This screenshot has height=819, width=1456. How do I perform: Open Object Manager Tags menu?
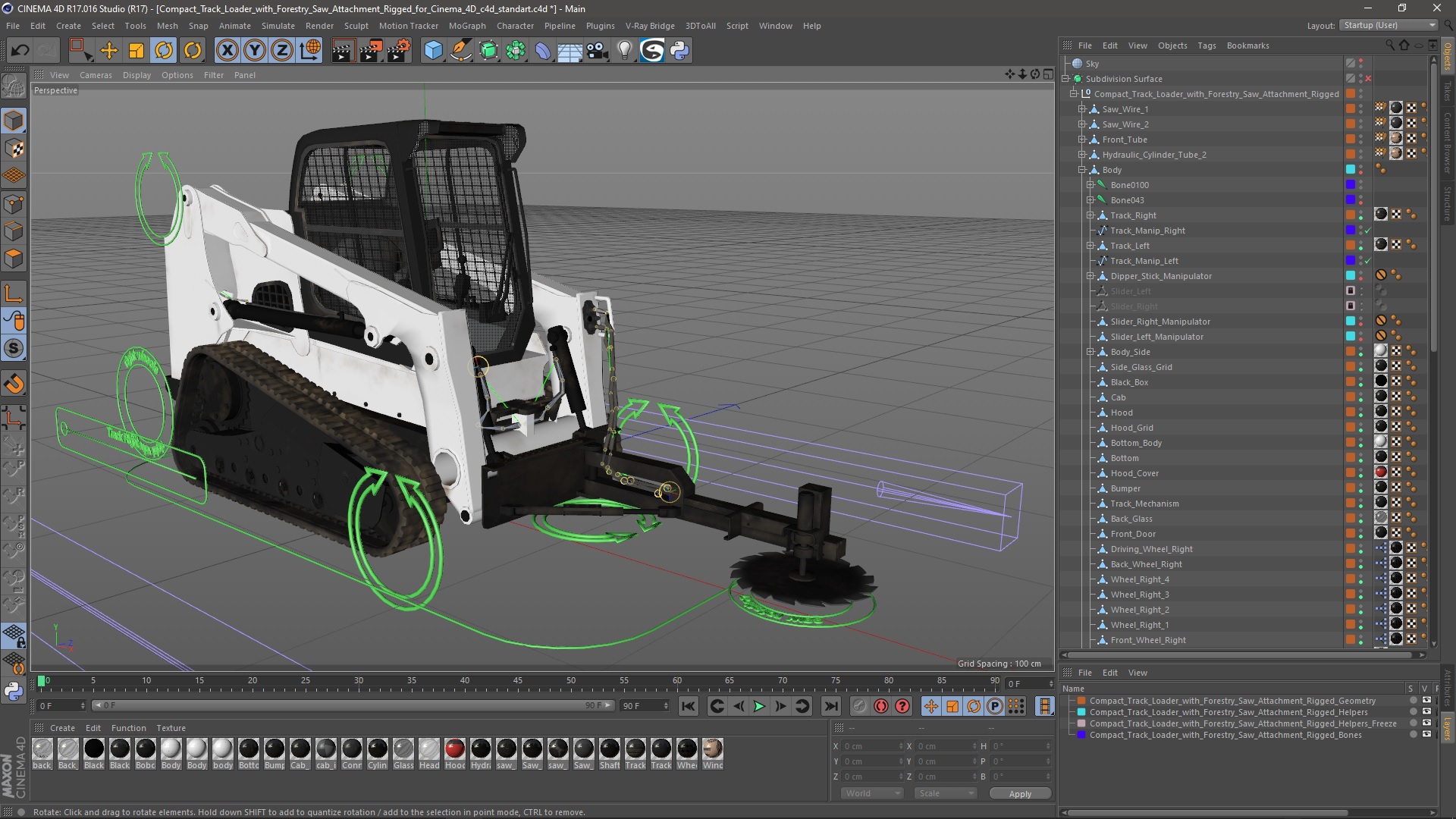pyautogui.click(x=1207, y=45)
